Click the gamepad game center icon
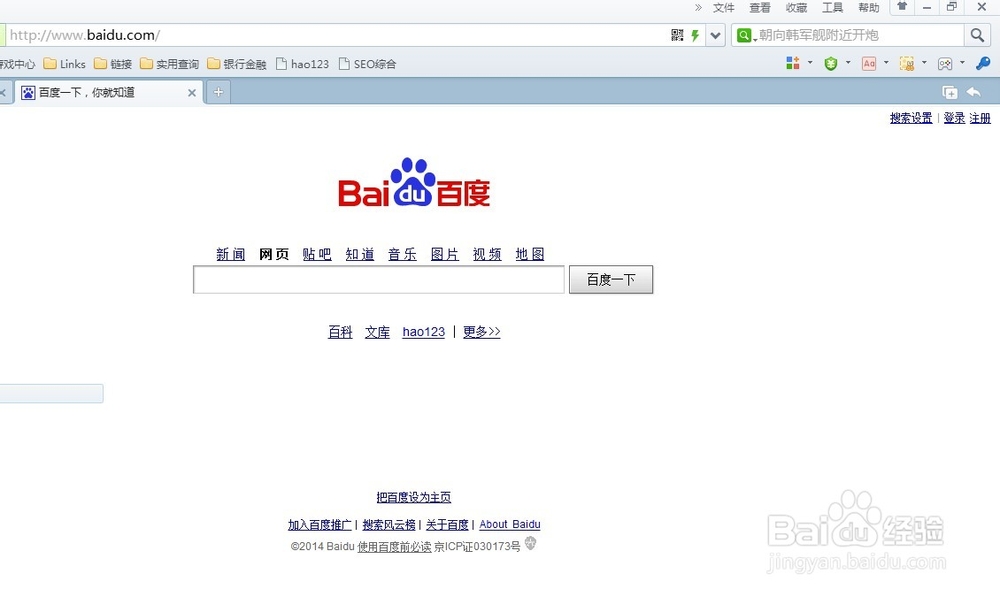Viewport: 1000px width, 597px height. pyautogui.click(x=944, y=62)
